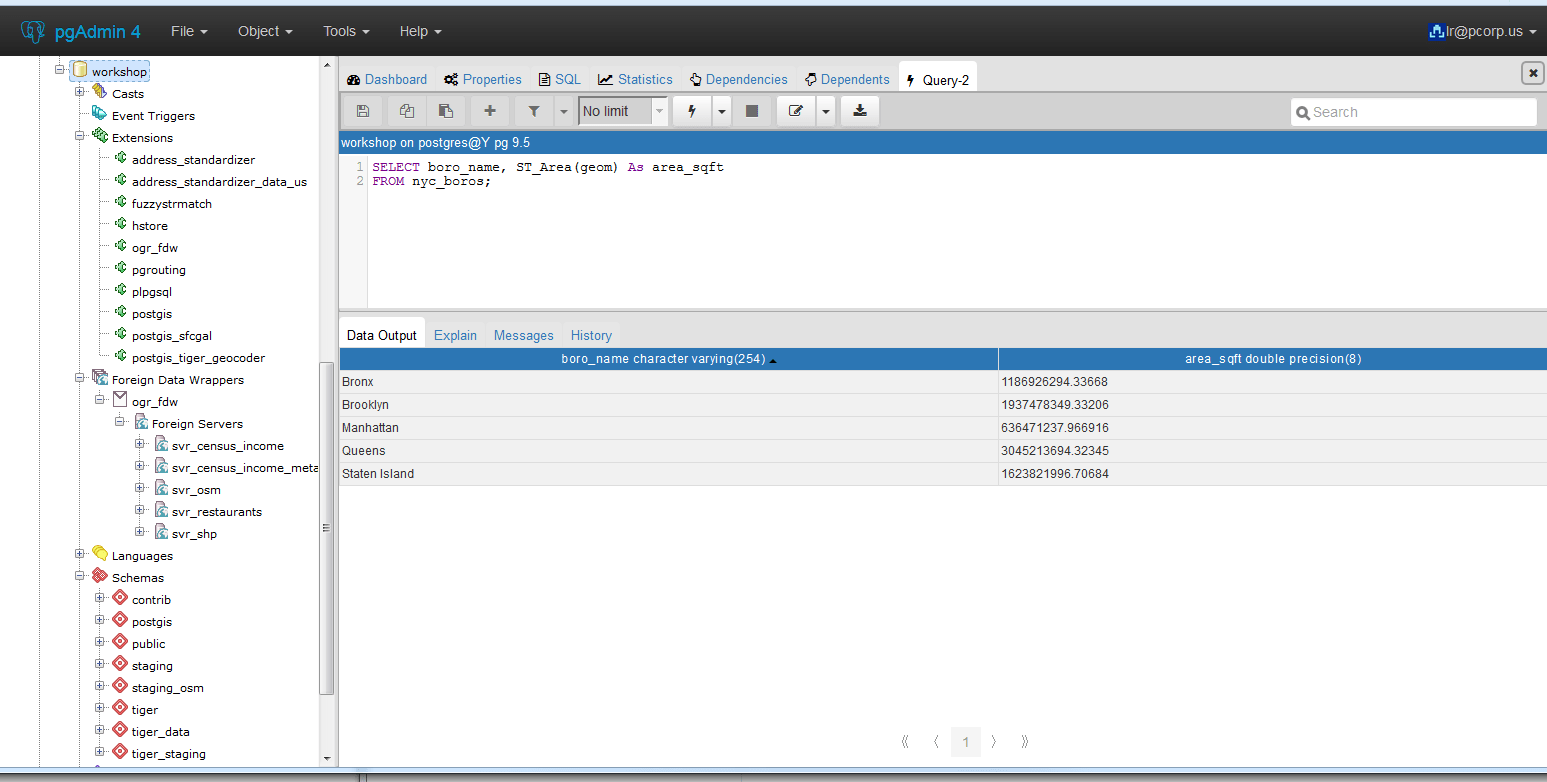Add a new row with the plus icon
This screenshot has width=1547, height=782.
(x=489, y=110)
